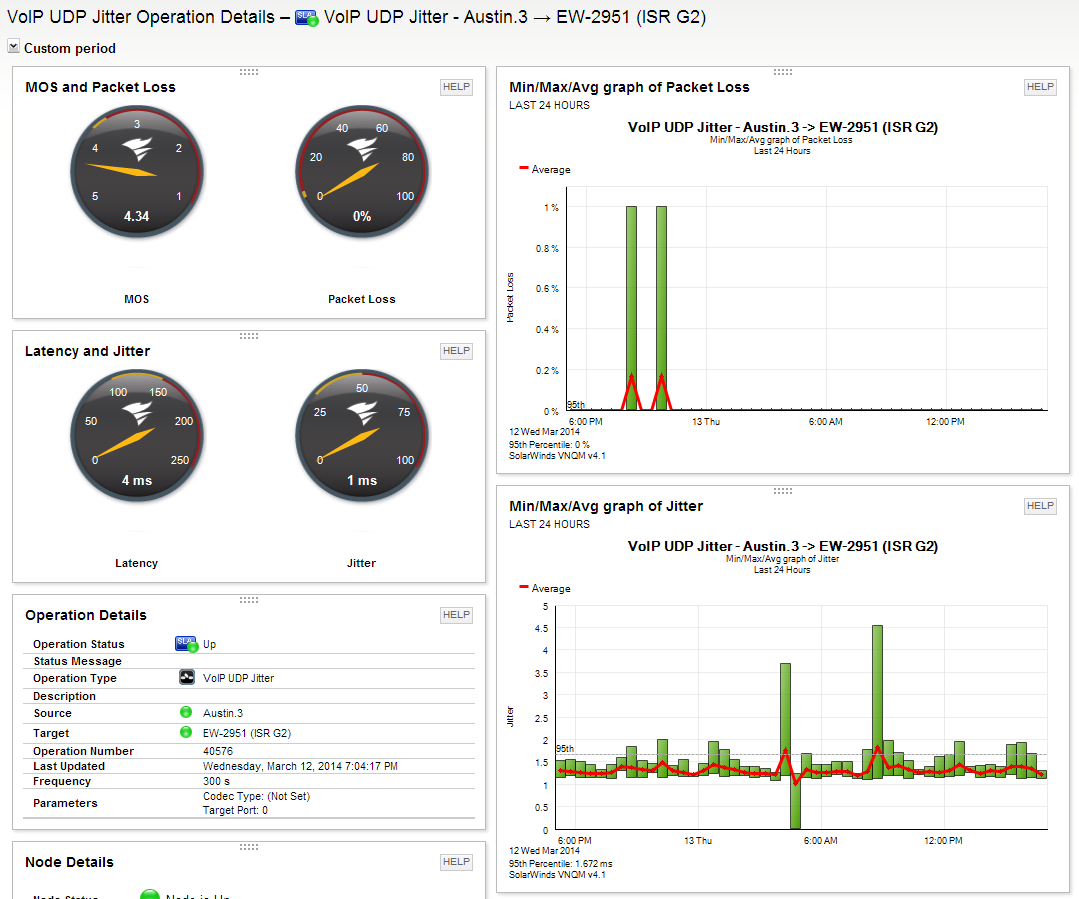Image resolution: width=1079 pixels, height=899 pixels.
Task: Open Help for MOS and Packet Loss
Action: pos(456,87)
